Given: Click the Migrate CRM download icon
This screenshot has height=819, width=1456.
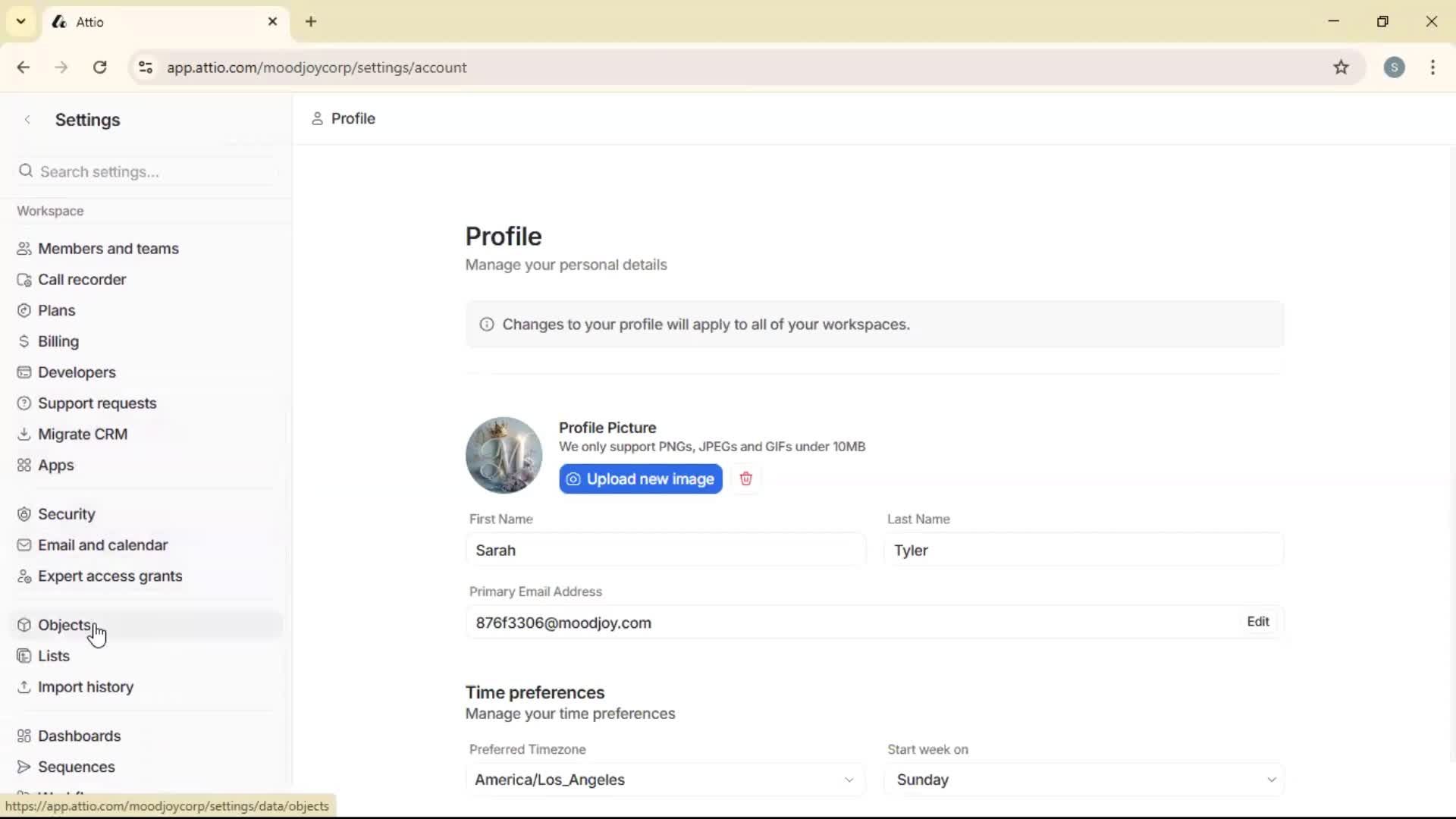Looking at the screenshot, I should pos(24,435).
